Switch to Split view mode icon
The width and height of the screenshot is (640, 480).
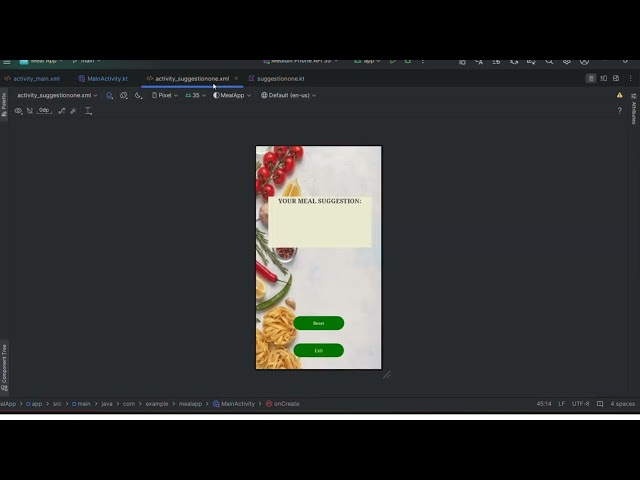pyautogui.click(x=604, y=78)
